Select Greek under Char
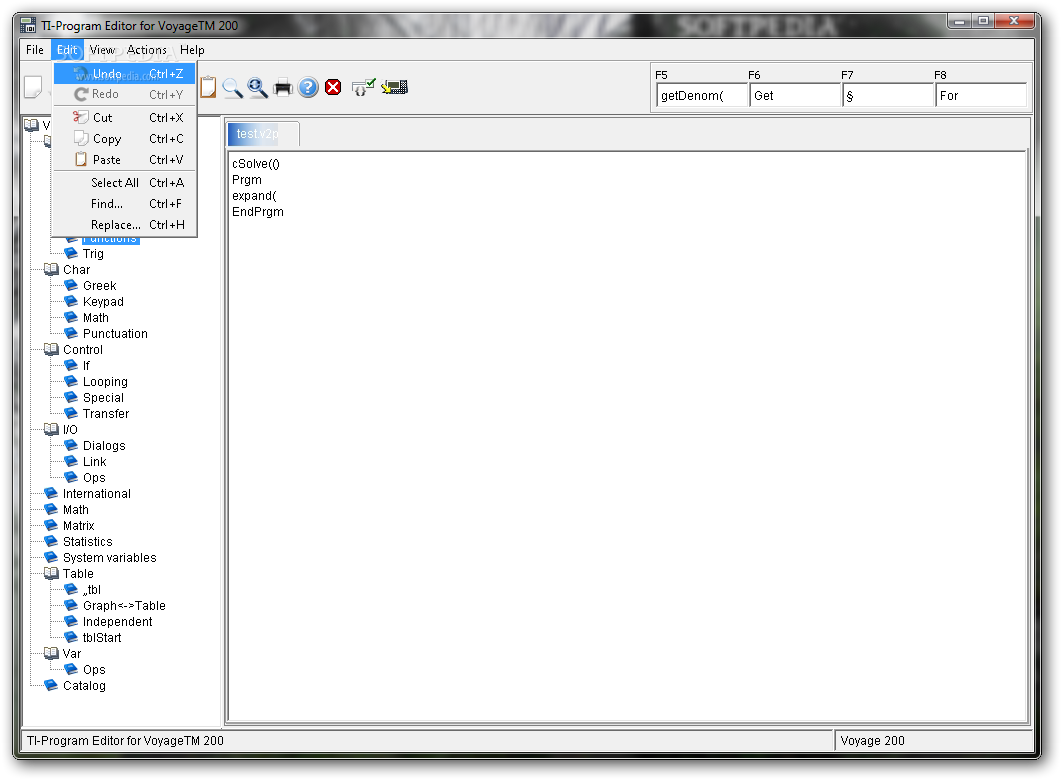The image size is (1062, 780). 100,286
